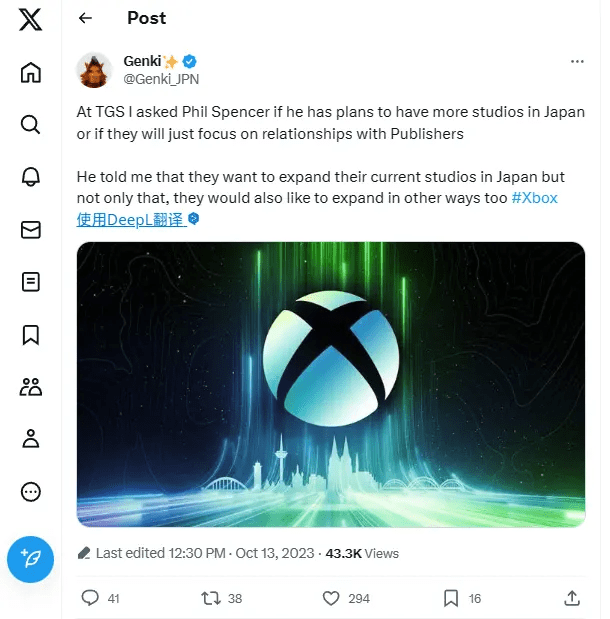610x619 pixels.
Task: Open the Profile icon in sidebar
Action: point(31,438)
